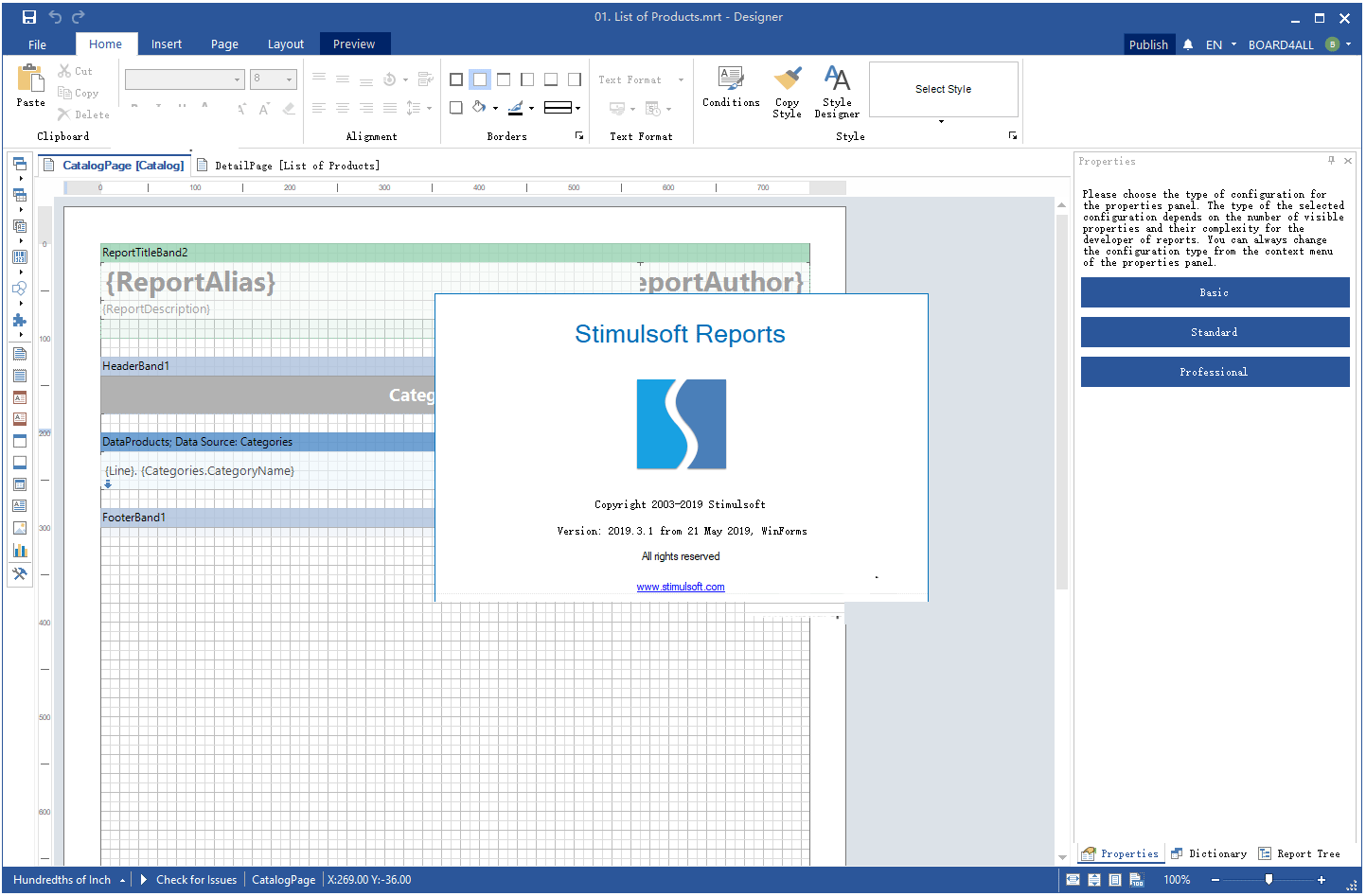Toggle top border button
The width and height of the screenshot is (1366, 896).
(504, 79)
